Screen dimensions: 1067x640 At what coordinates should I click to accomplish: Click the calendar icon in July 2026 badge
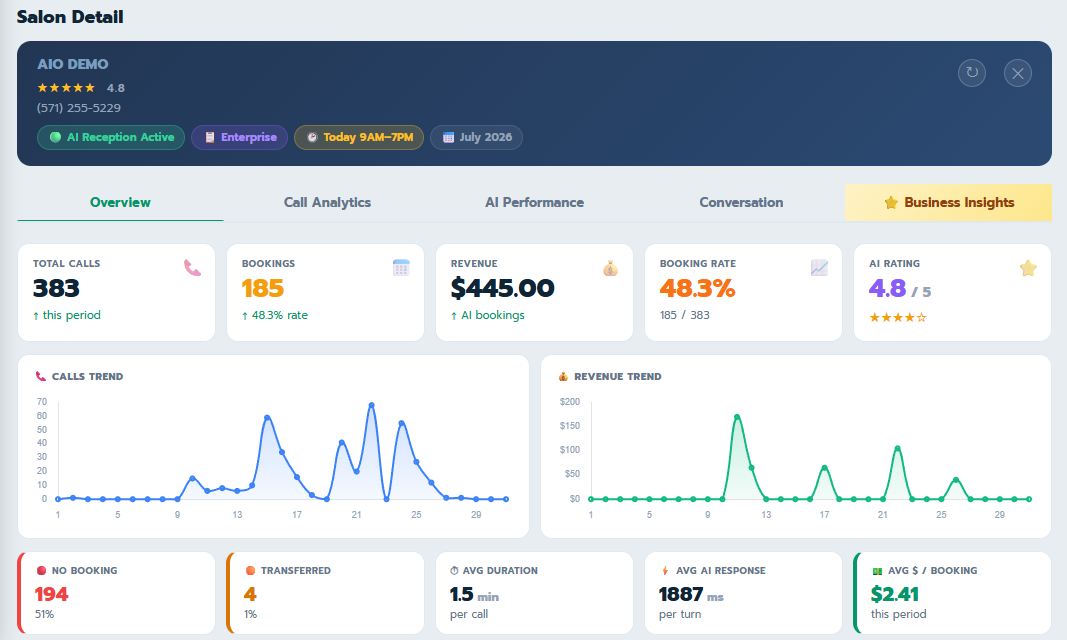point(448,137)
